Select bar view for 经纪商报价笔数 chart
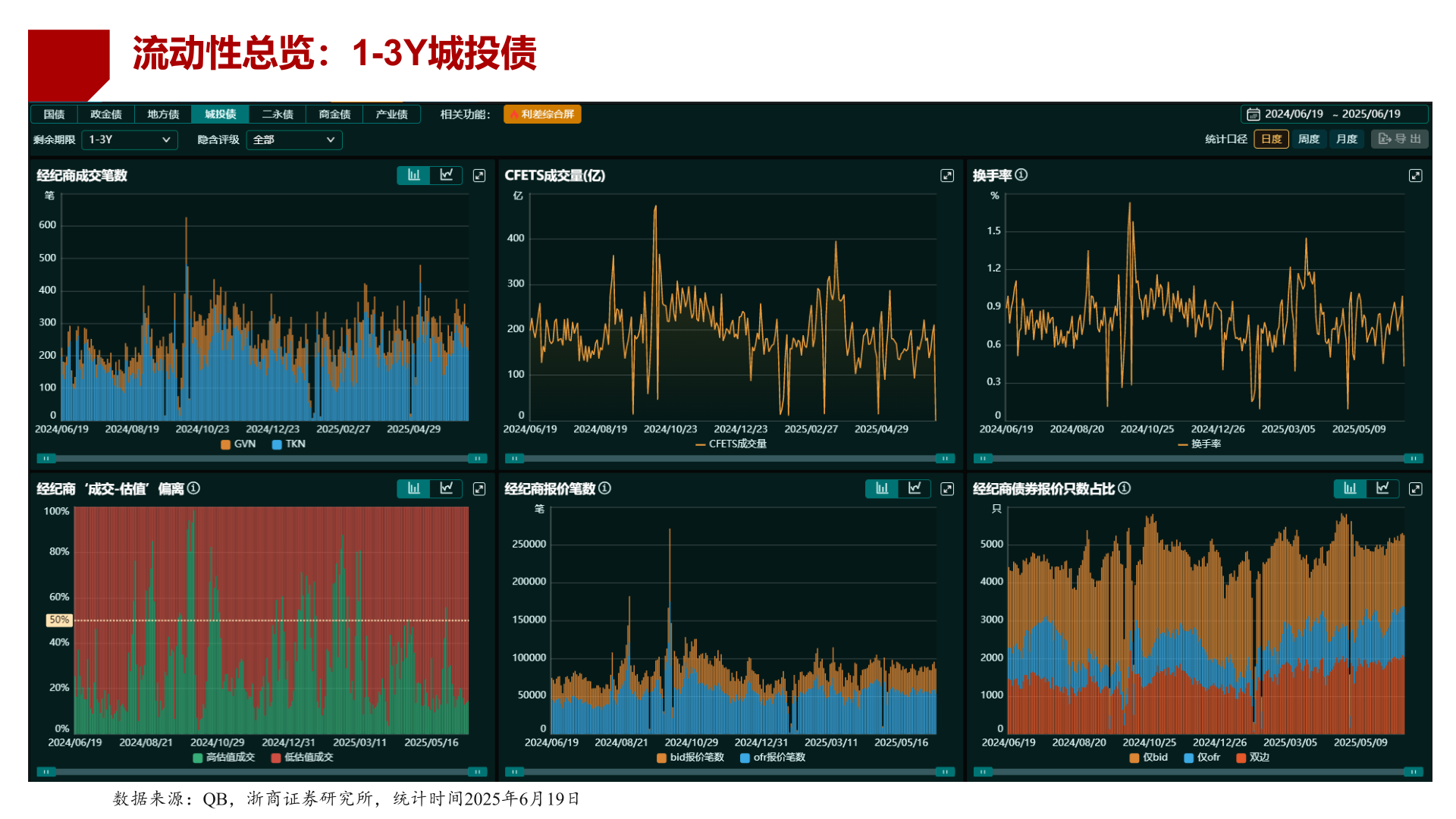Image resolution: width=1456 pixels, height=819 pixels. (882, 488)
